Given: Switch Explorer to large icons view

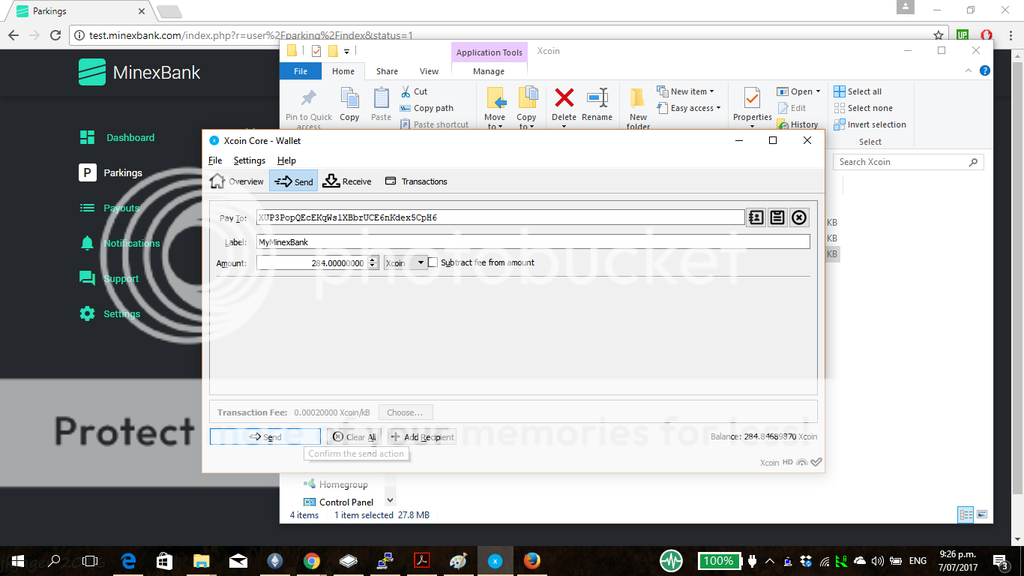Looking at the screenshot, I should click(x=982, y=515).
